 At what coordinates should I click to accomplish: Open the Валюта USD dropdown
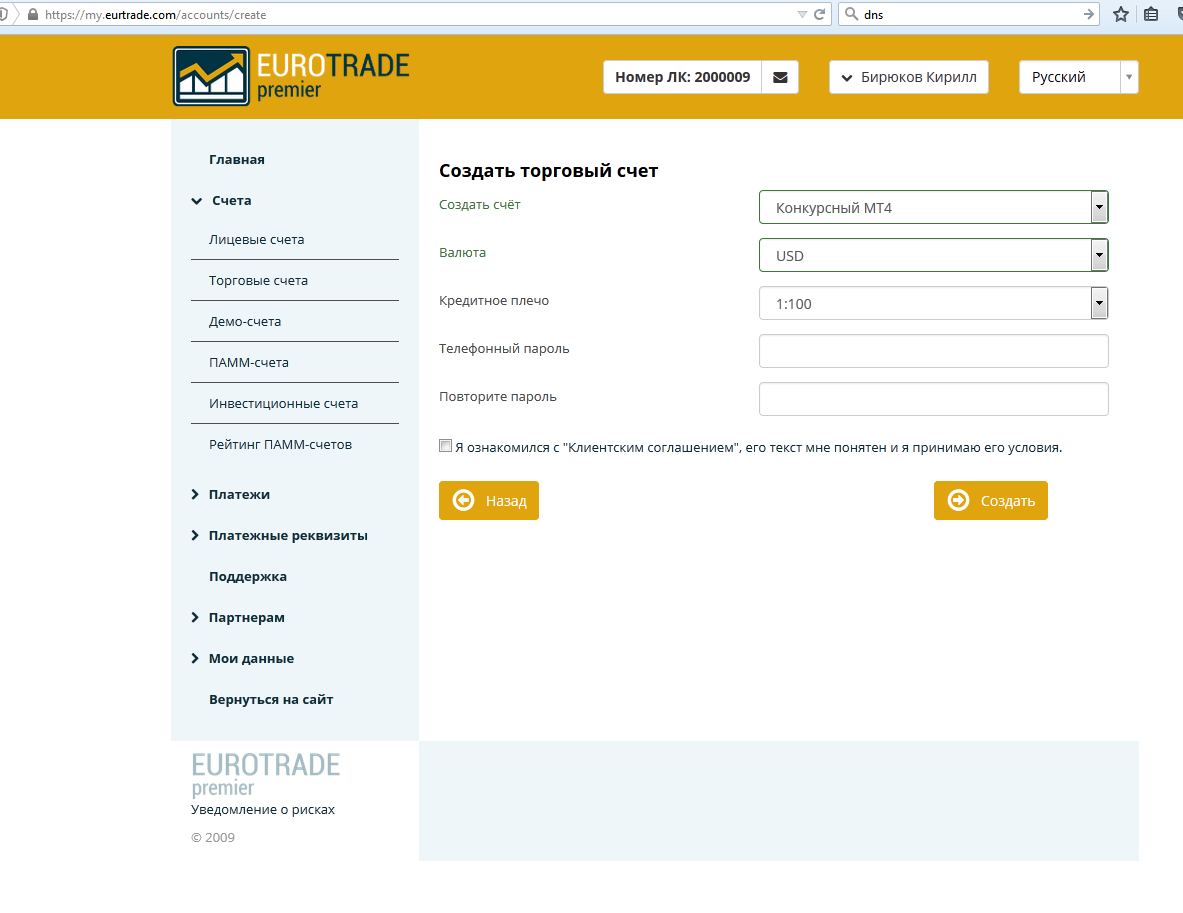click(933, 255)
